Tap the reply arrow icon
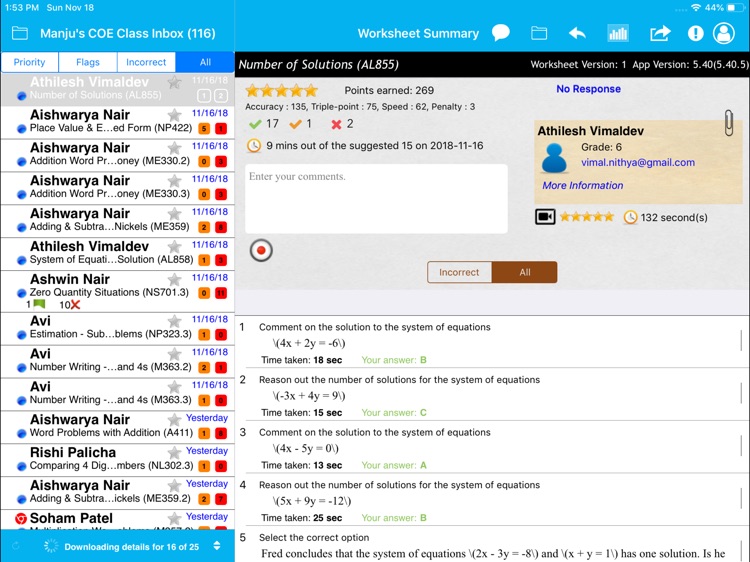750x562 pixels. pos(577,33)
